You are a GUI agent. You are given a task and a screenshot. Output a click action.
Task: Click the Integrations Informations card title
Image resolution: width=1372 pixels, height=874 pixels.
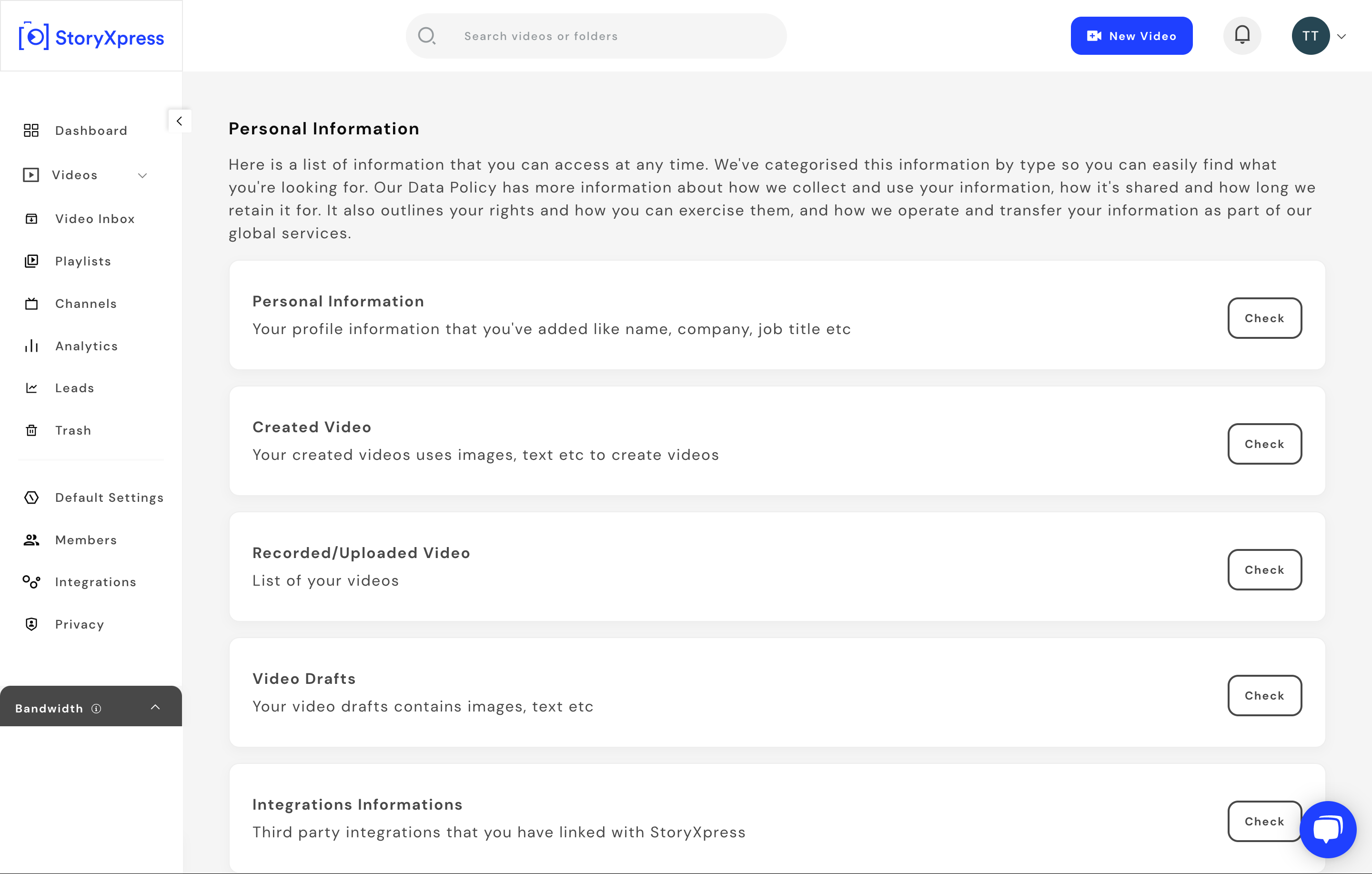(357, 804)
